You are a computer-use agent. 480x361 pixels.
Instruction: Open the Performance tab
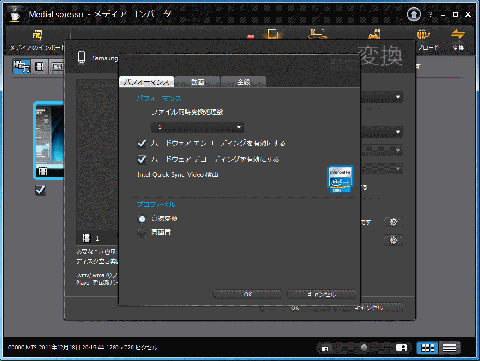pyautogui.click(x=147, y=82)
